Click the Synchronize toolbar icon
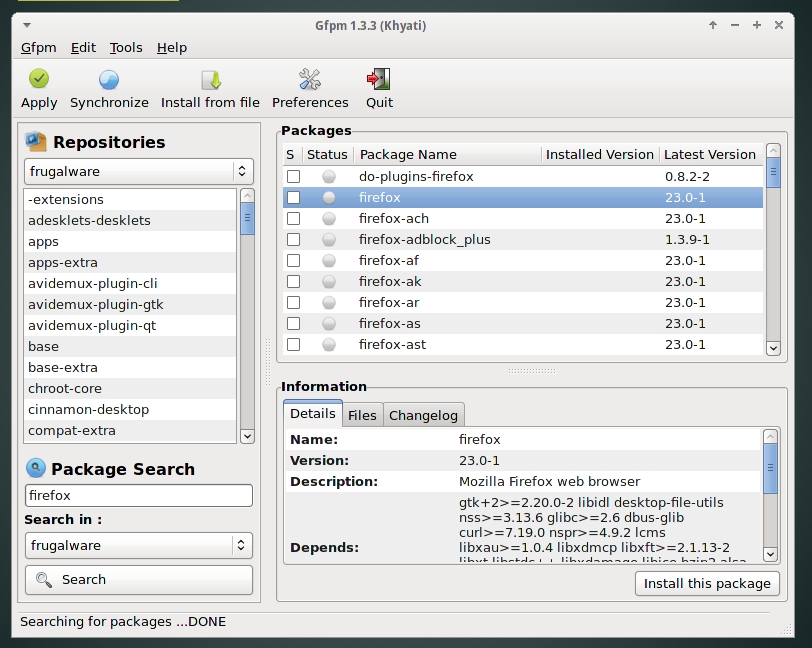Screen dimensions: 812x648 click(109, 80)
